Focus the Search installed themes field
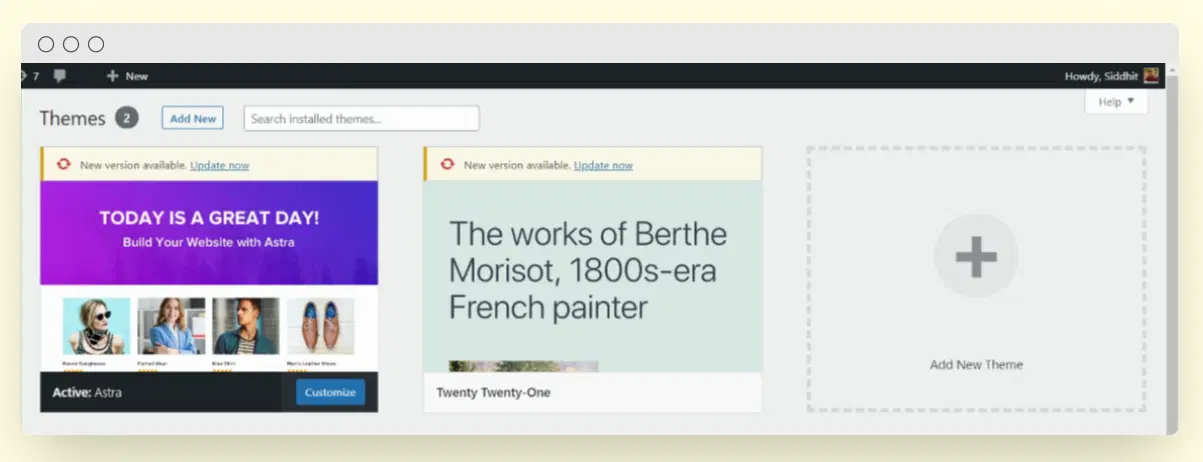Image resolution: width=1203 pixels, height=462 pixels. 361,118
